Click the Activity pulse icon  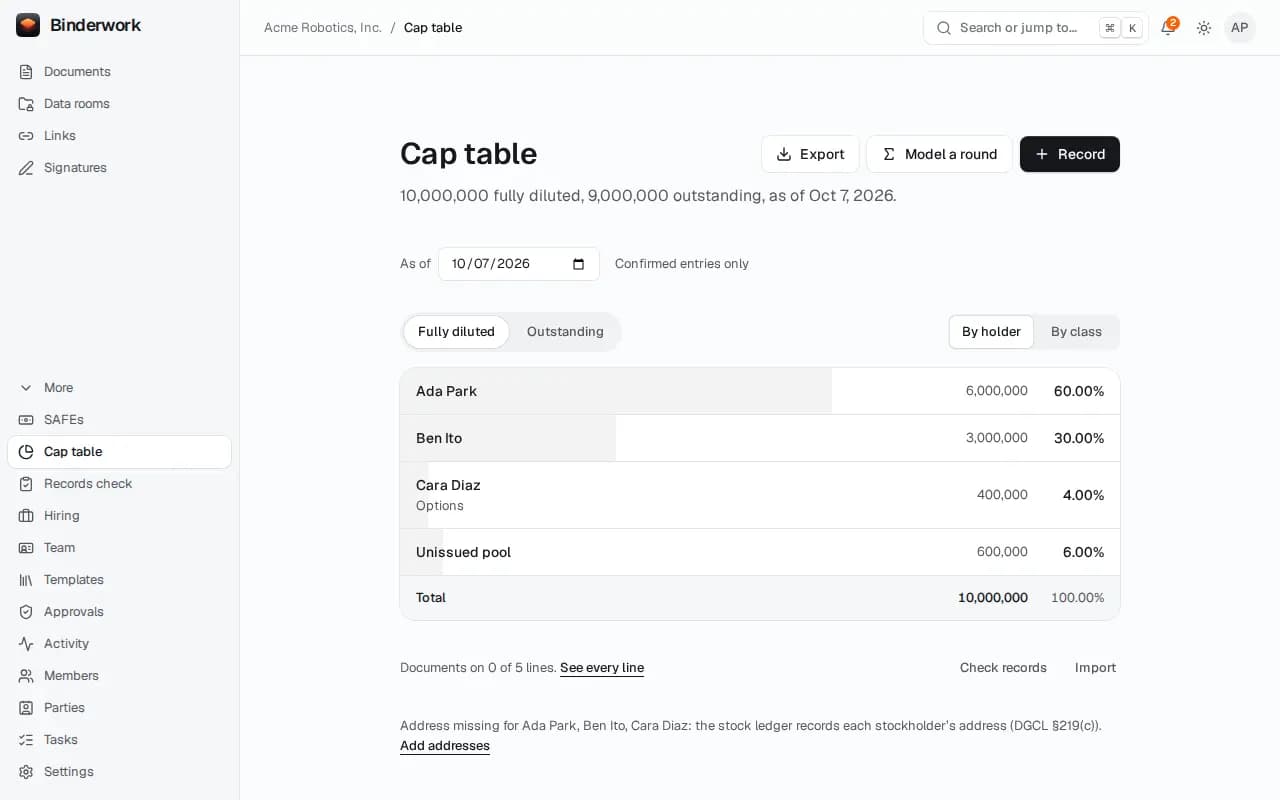26,644
